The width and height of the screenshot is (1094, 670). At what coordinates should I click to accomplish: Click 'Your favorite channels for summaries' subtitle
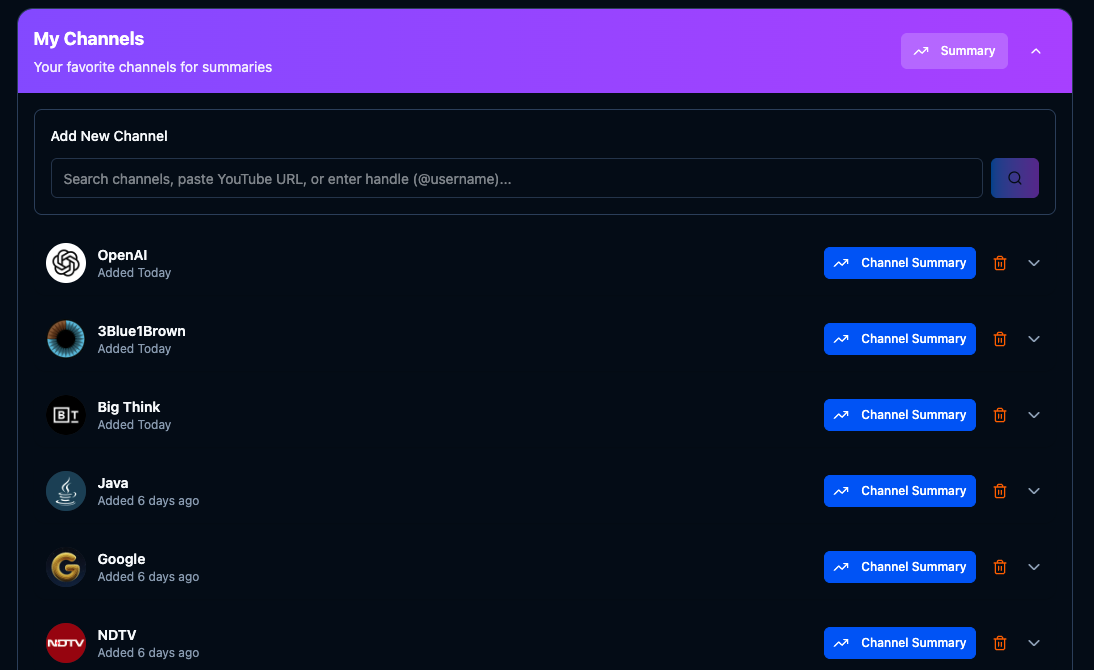point(153,67)
